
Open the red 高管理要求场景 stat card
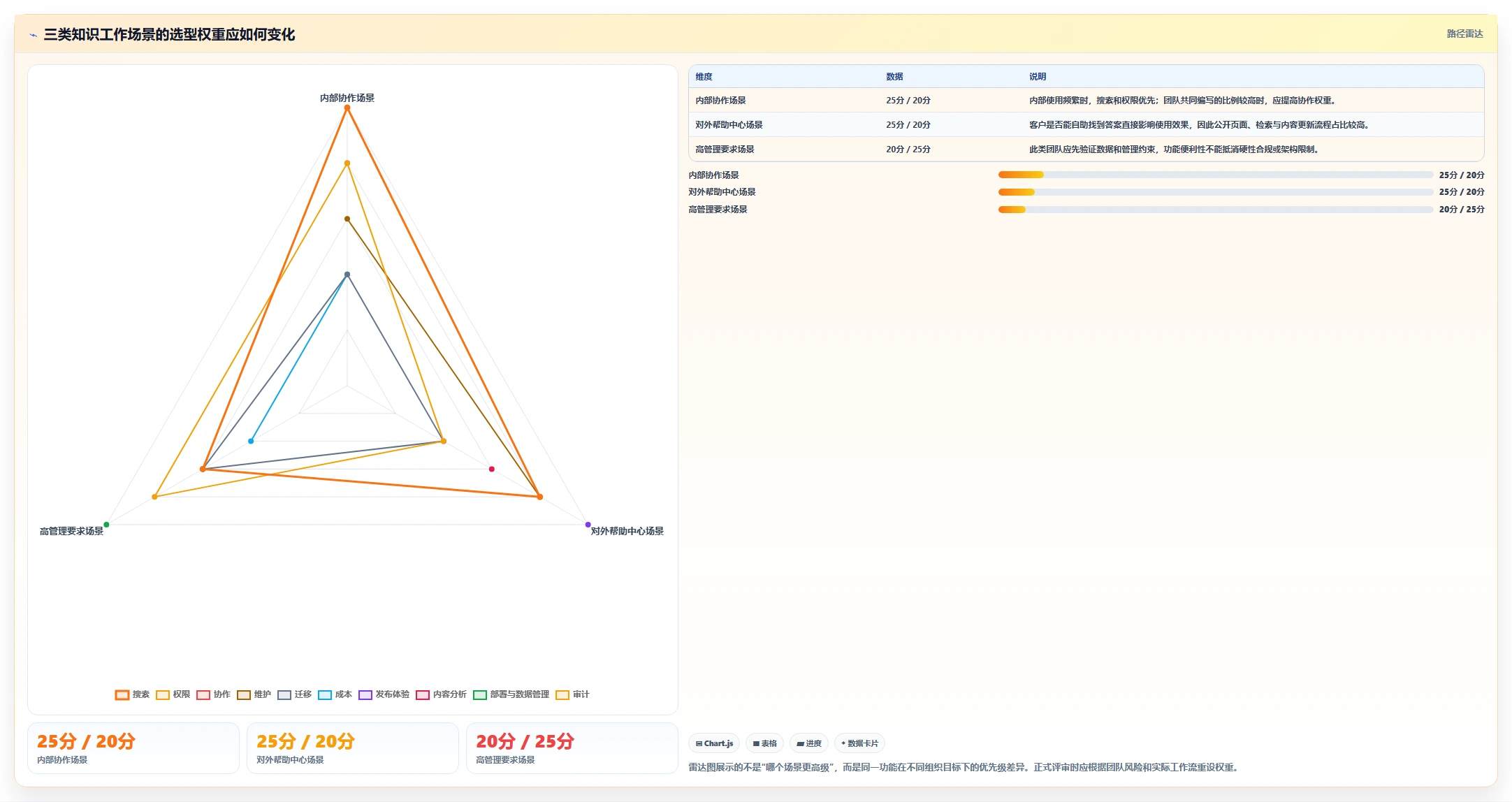pos(572,748)
